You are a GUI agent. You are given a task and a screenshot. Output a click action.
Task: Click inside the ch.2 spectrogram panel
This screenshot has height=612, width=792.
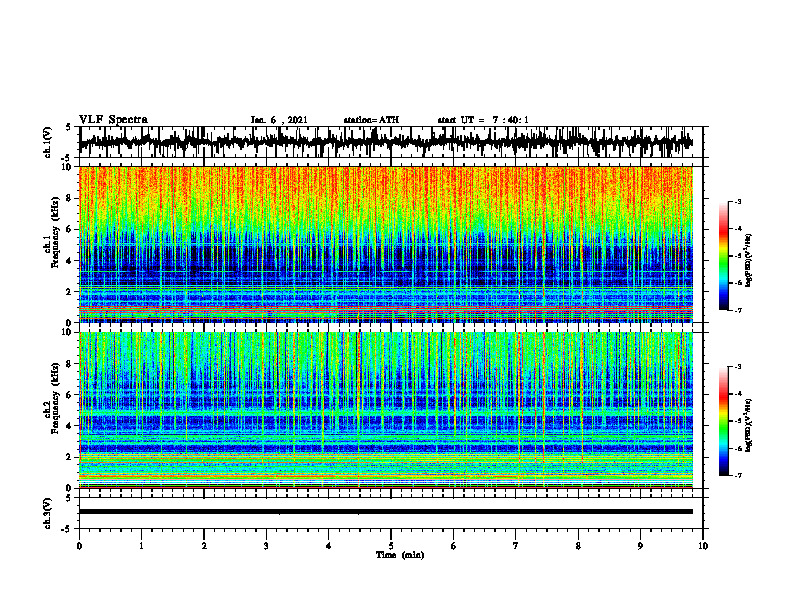[386, 410]
